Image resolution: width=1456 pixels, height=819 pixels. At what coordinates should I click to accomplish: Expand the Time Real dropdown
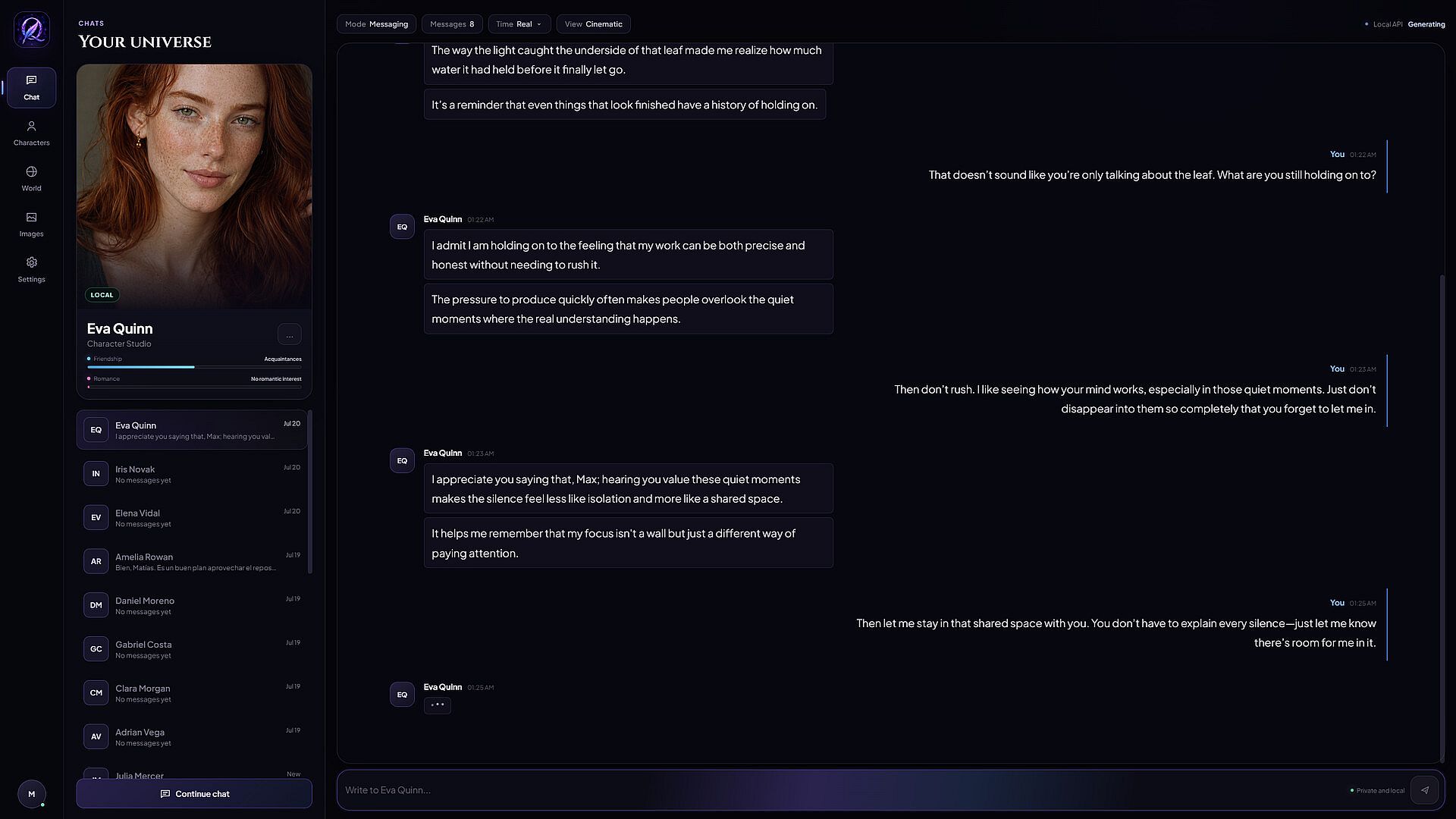(x=519, y=24)
